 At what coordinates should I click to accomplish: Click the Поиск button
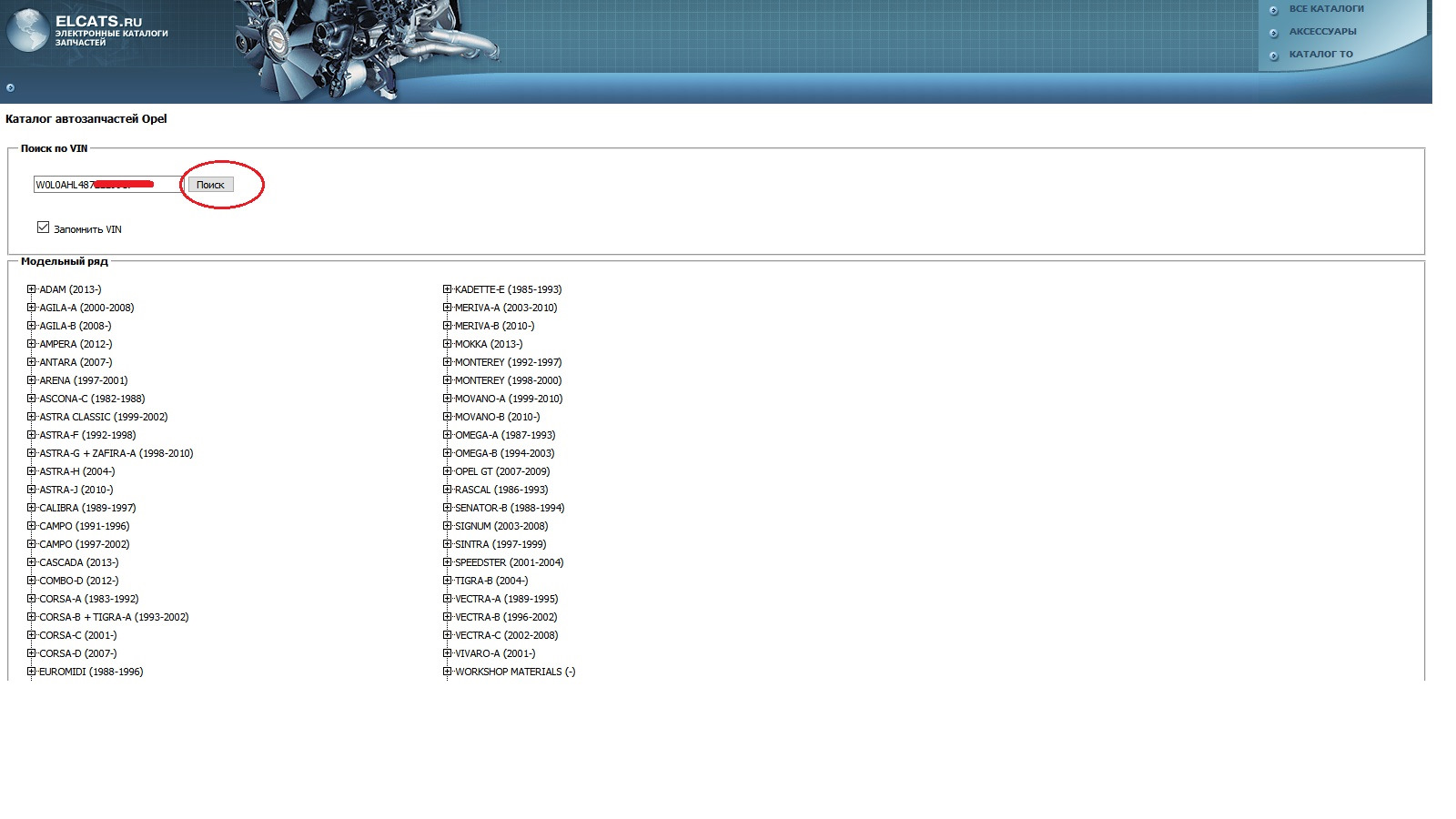click(x=210, y=185)
